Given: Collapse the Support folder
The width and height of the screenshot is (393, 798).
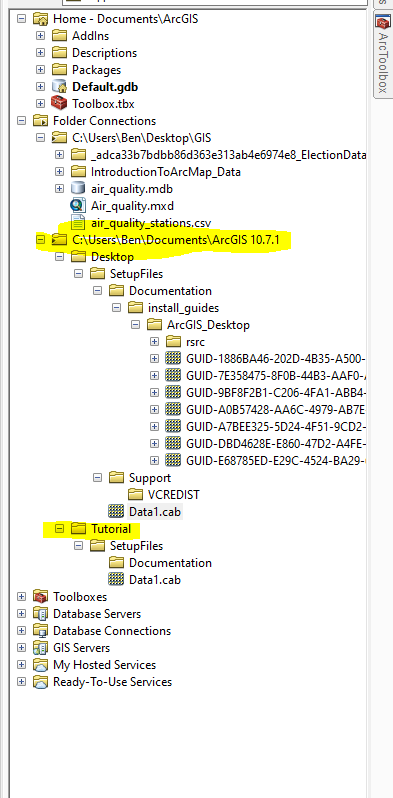Looking at the screenshot, I should point(98,478).
